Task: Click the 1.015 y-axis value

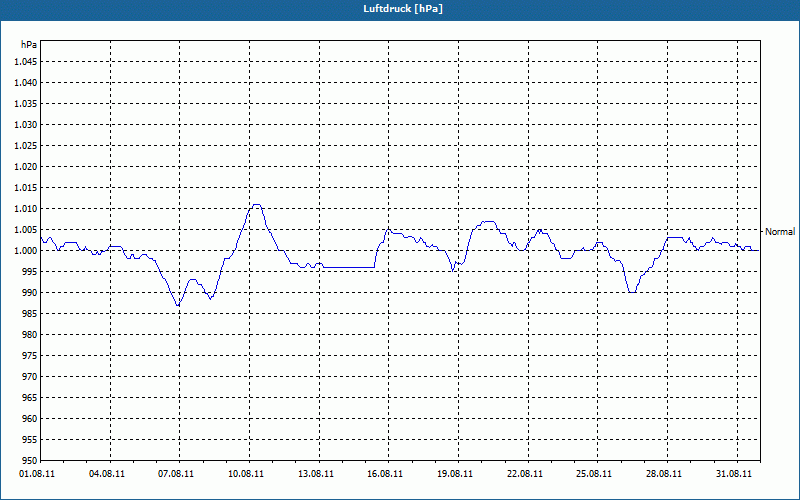Action: [26, 188]
